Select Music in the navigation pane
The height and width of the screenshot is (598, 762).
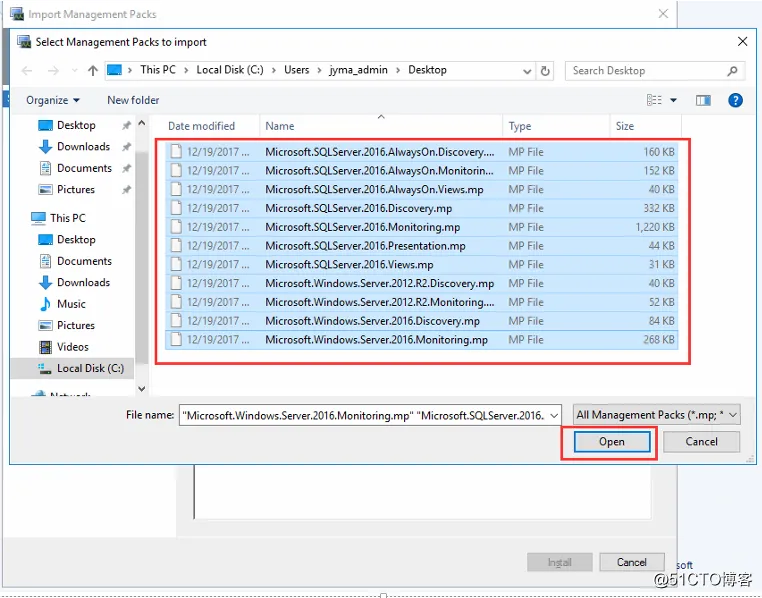click(71, 304)
